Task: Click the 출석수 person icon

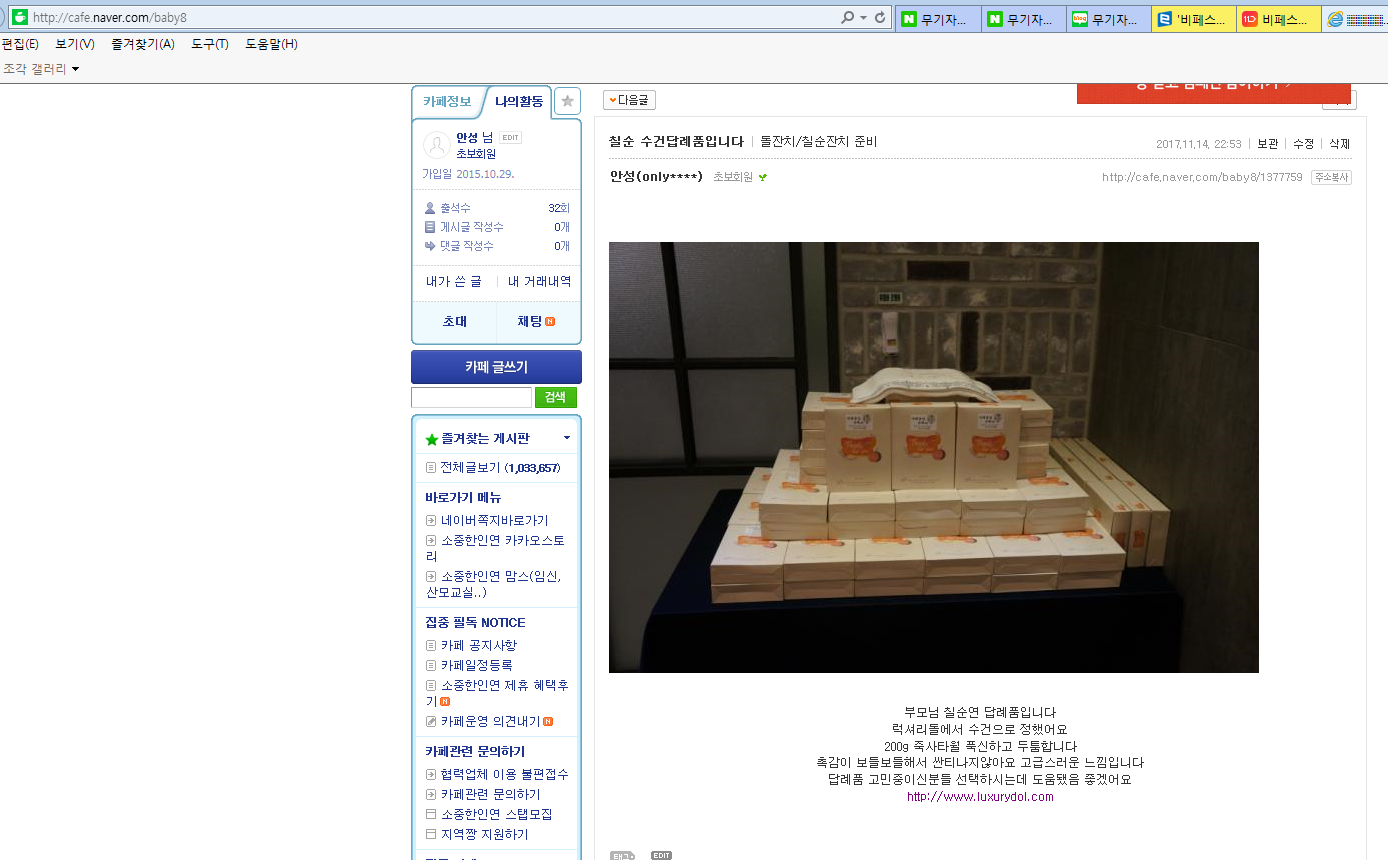Action: click(x=430, y=208)
